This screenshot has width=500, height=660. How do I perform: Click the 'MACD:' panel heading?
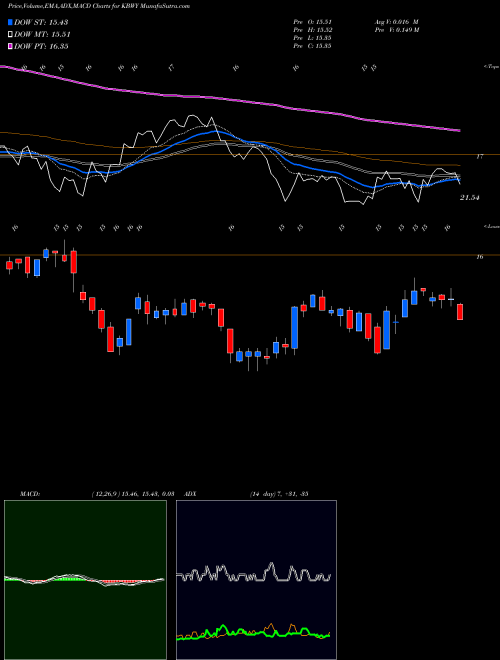click(30, 494)
